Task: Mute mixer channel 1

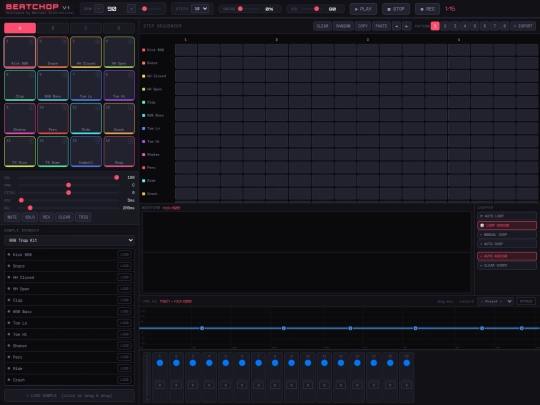Action: point(160,385)
